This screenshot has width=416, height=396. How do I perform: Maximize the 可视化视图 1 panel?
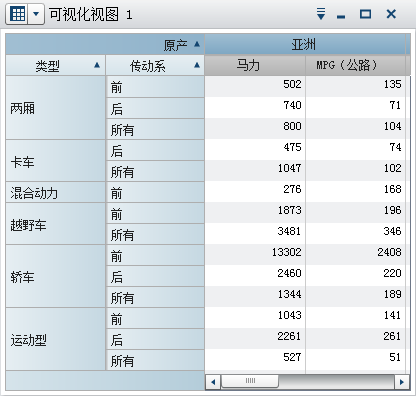pyautogui.click(x=365, y=14)
